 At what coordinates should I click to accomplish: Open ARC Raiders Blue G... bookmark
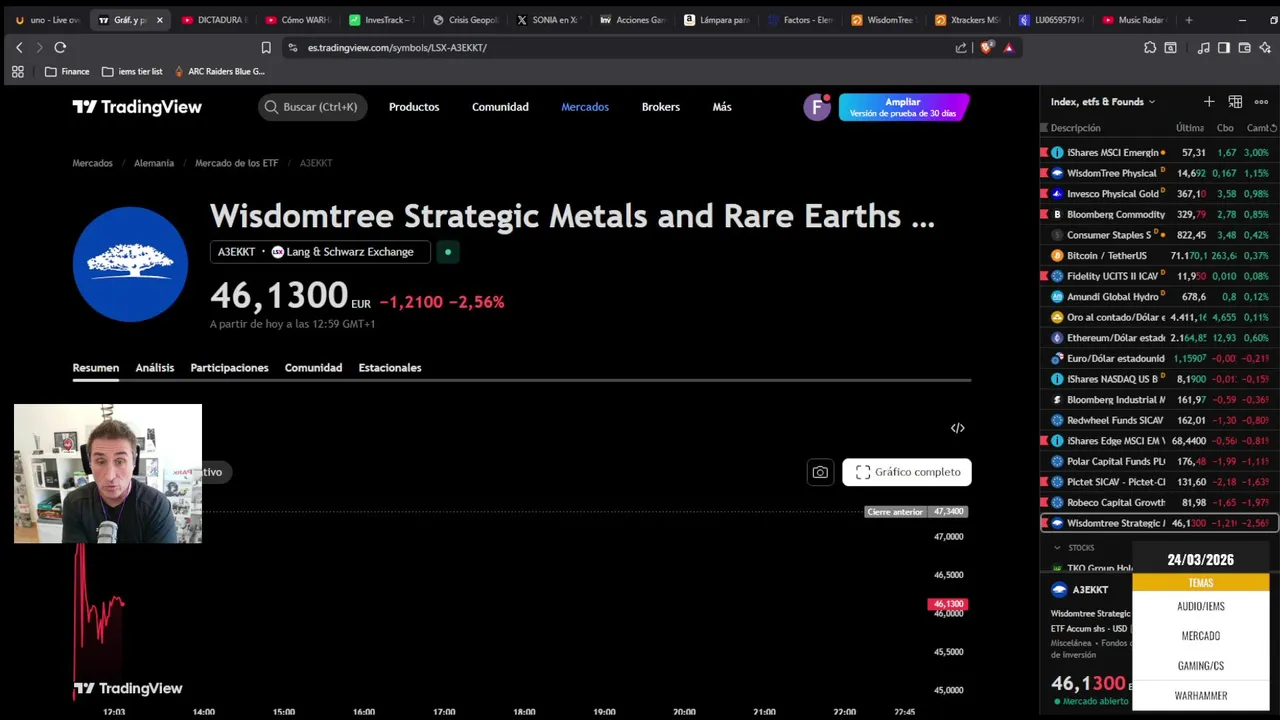(219, 72)
